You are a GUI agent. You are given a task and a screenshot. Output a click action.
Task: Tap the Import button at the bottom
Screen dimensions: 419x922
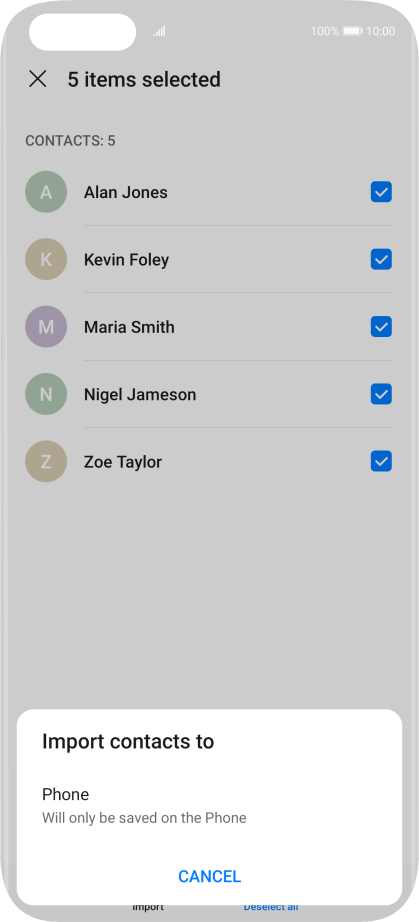pyautogui.click(x=148, y=907)
